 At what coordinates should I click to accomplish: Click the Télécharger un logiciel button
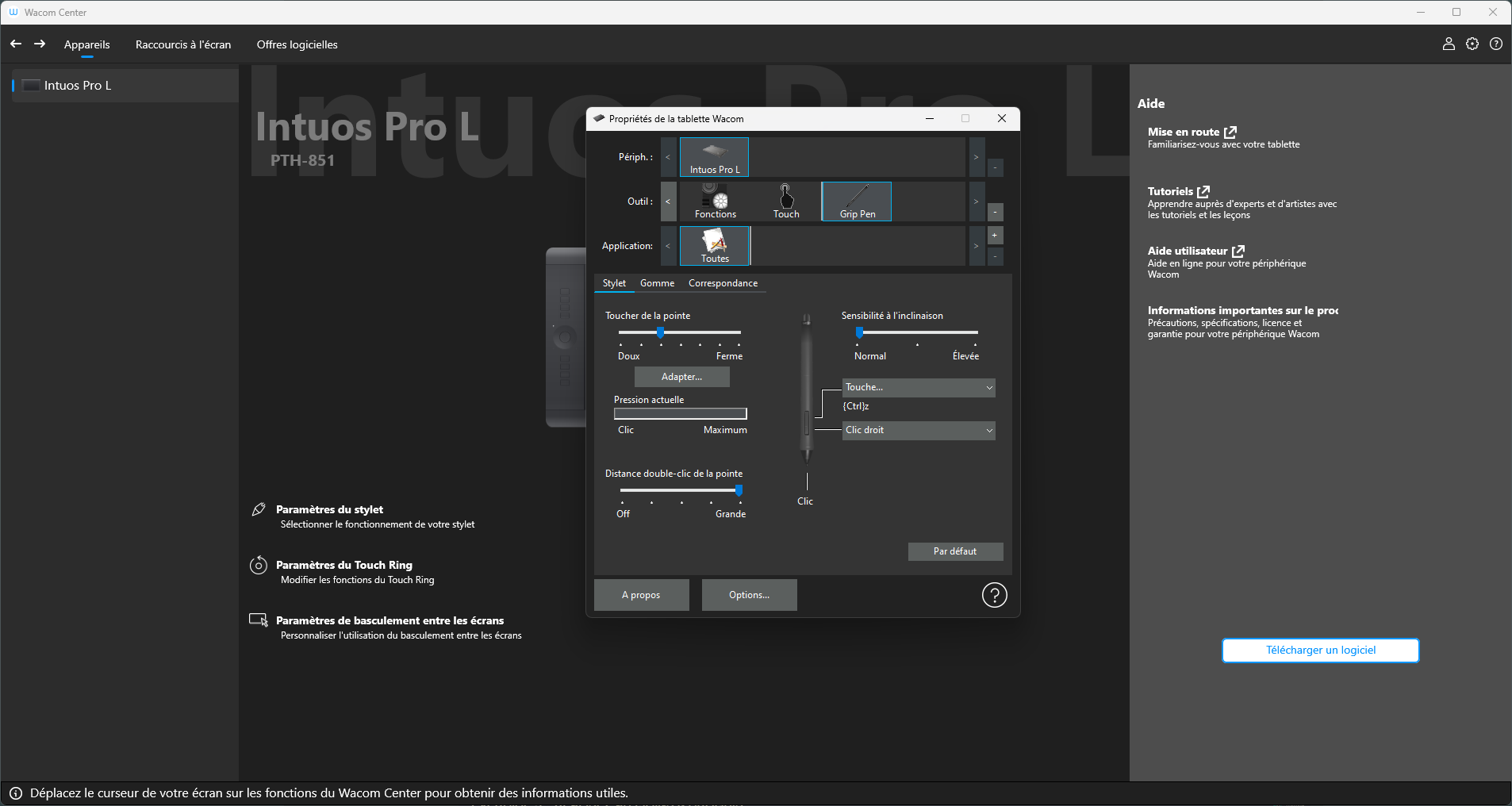click(x=1319, y=650)
